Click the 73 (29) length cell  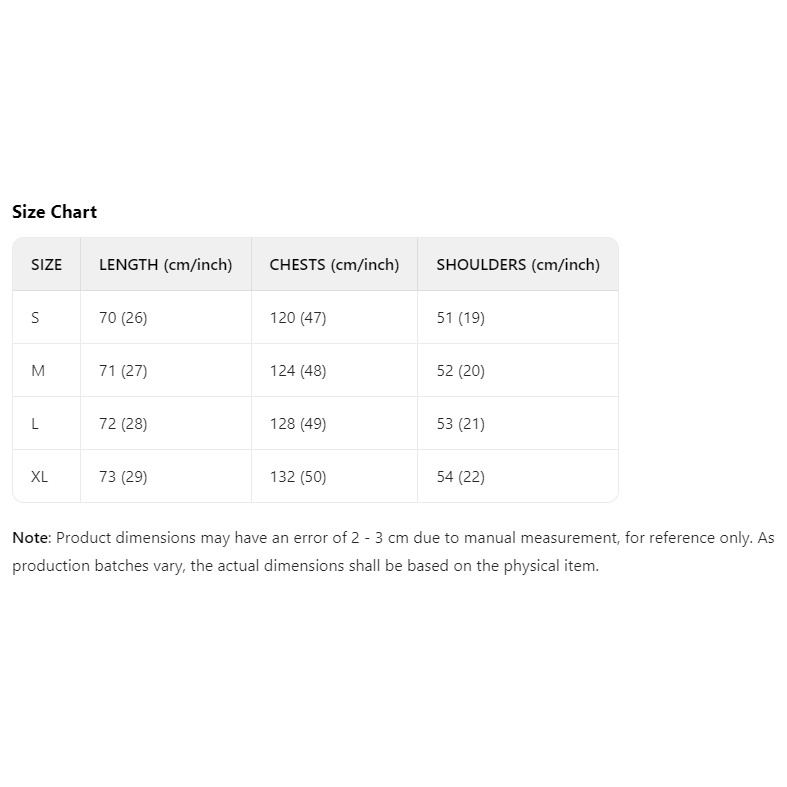(x=123, y=477)
